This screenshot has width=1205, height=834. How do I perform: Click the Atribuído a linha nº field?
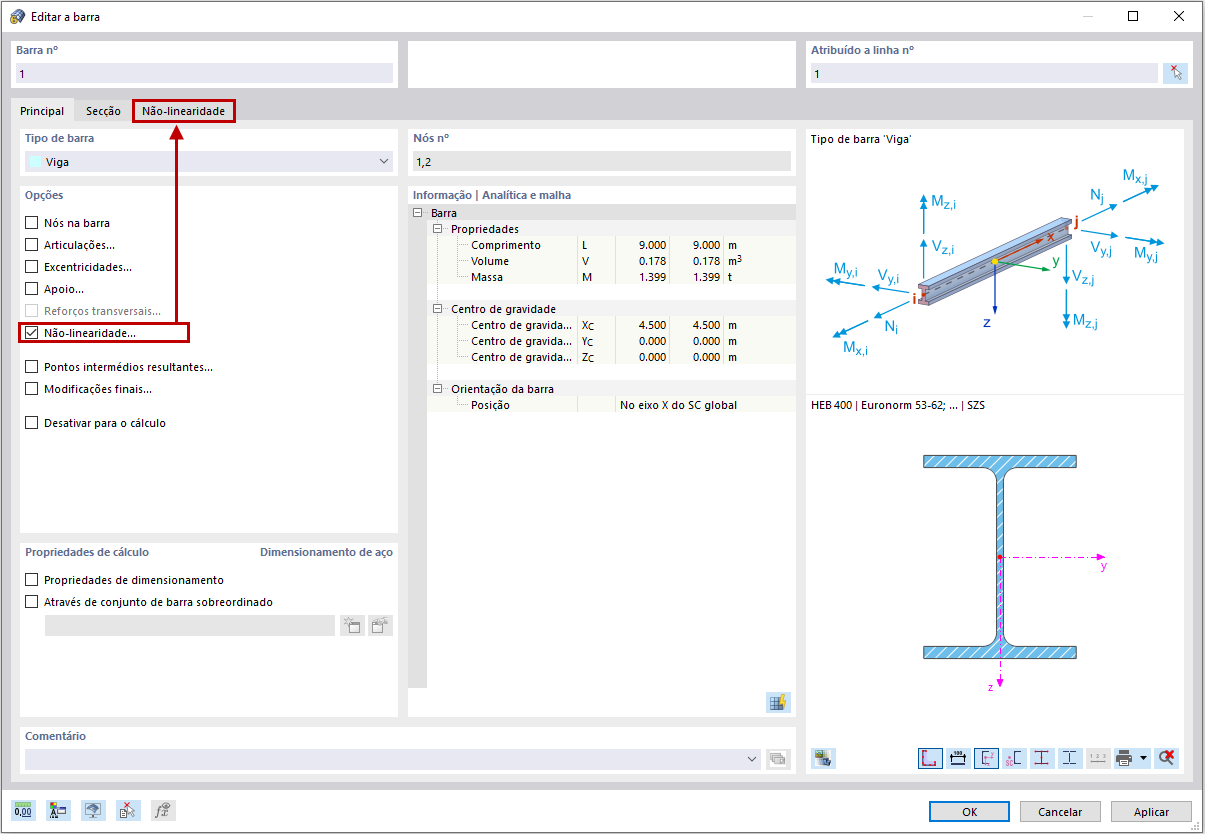click(984, 73)
